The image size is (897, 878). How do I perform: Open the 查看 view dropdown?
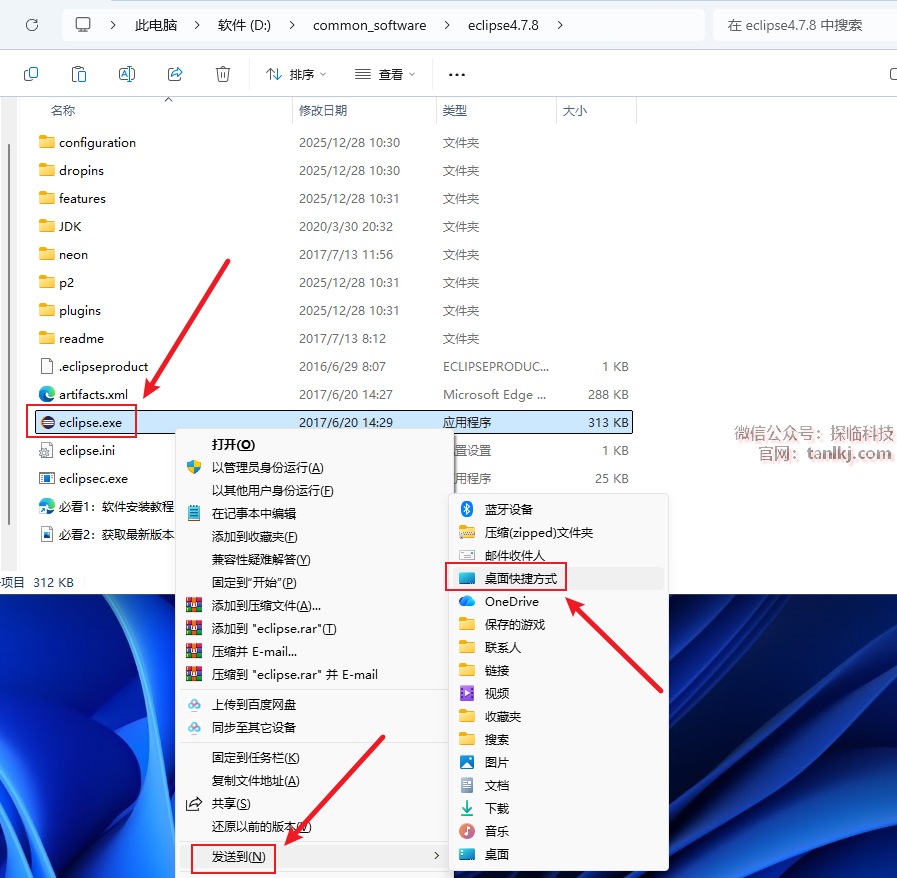(385, 74)
